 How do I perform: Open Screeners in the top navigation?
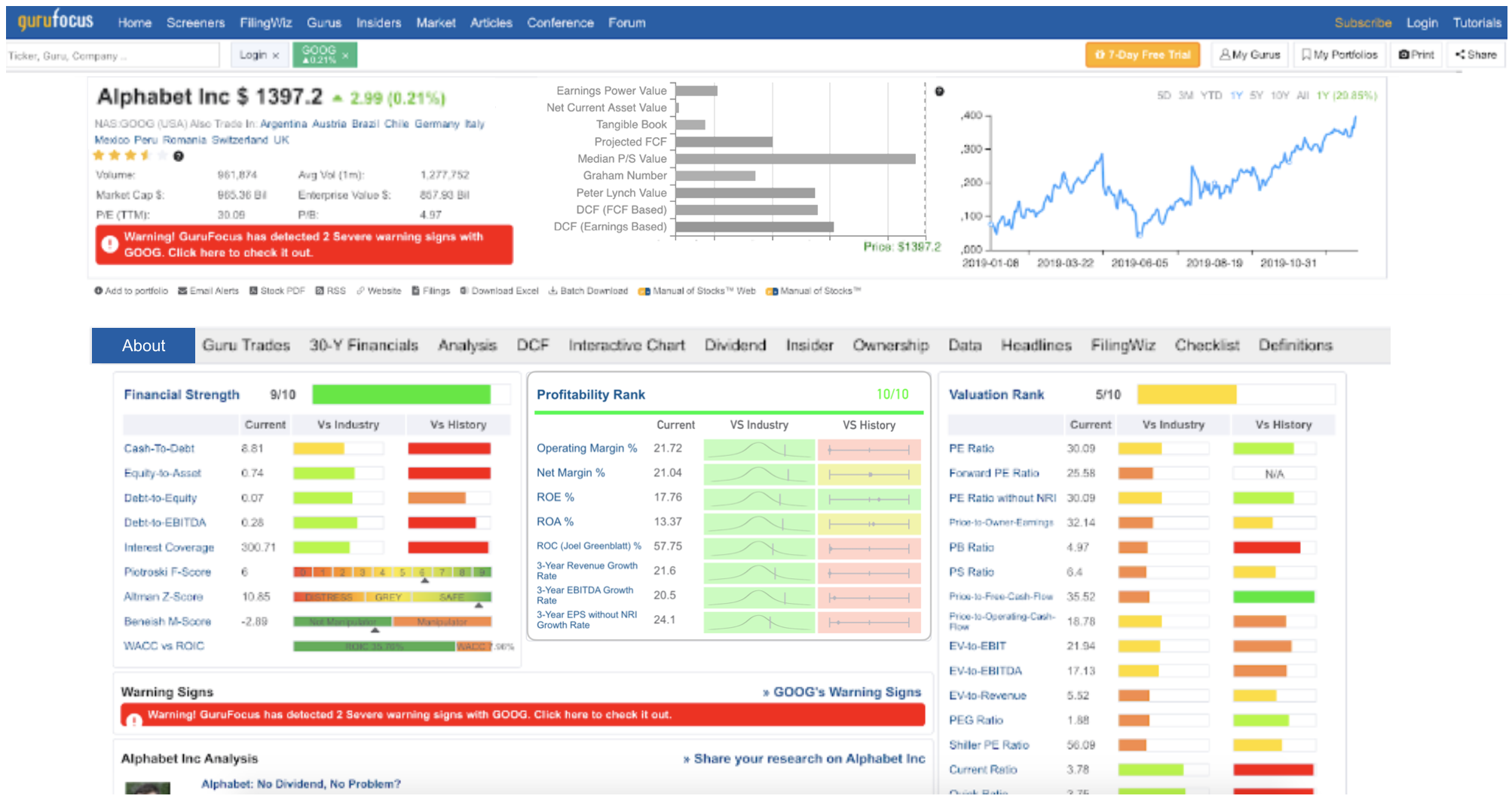[x=195, y=23]
